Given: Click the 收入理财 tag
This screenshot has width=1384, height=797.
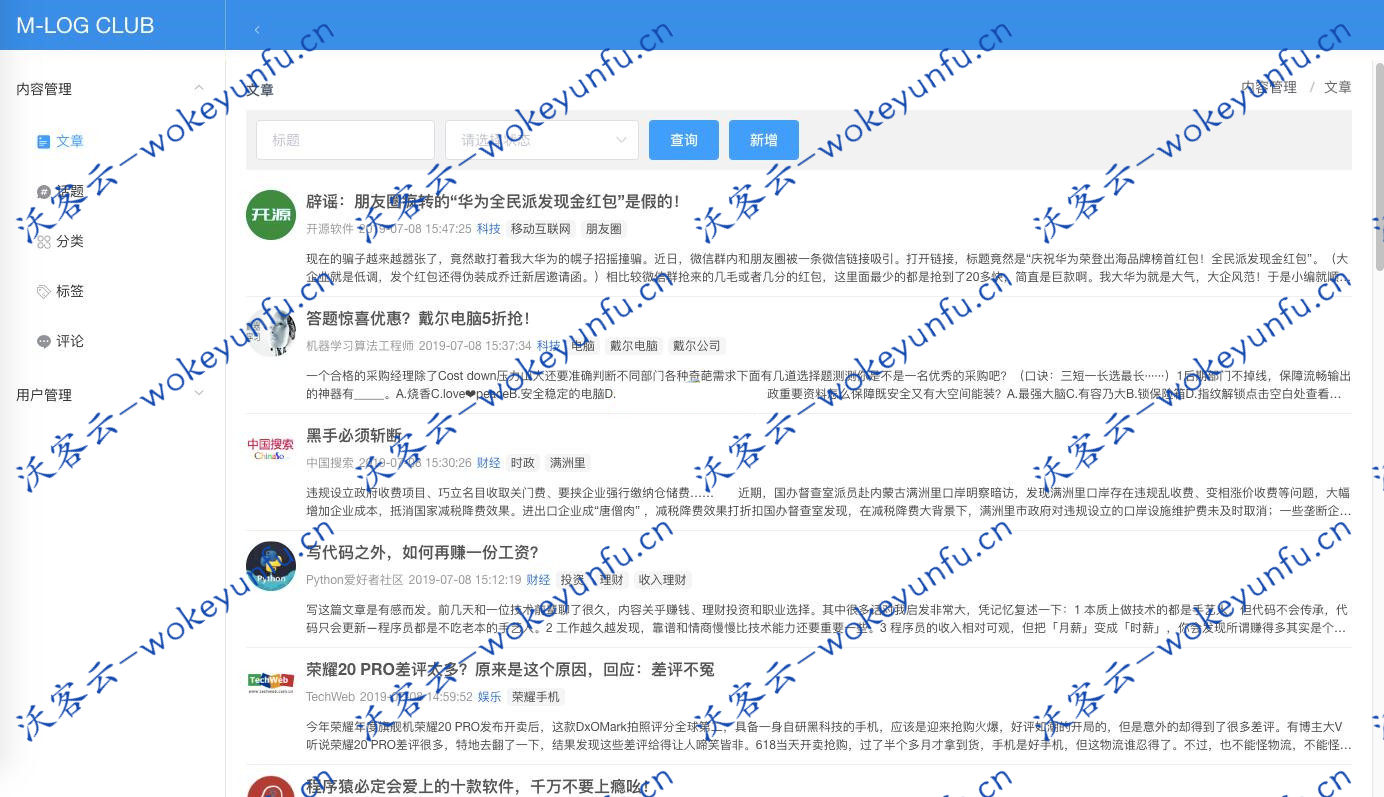Looking at the screenshot, I should pyautogui.click(x=663, y=580).
